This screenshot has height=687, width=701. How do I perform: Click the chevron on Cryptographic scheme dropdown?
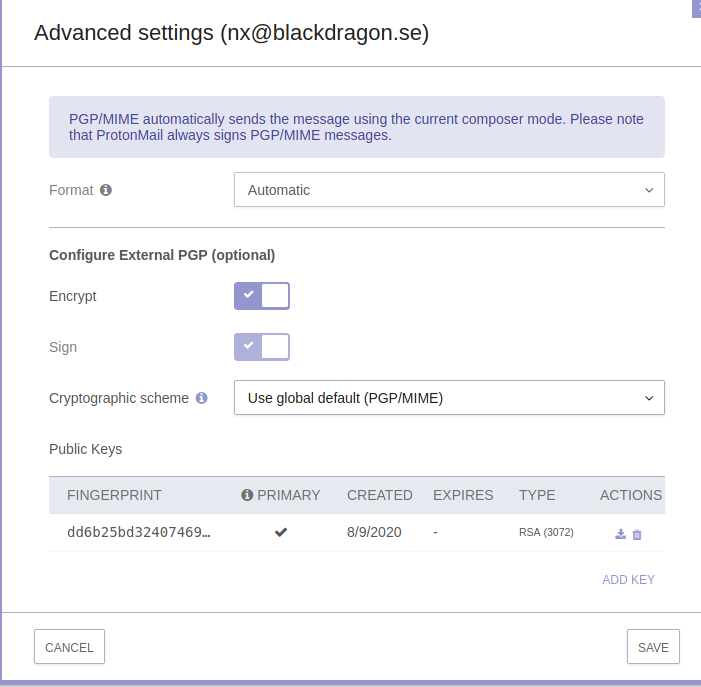pos(649,398)
